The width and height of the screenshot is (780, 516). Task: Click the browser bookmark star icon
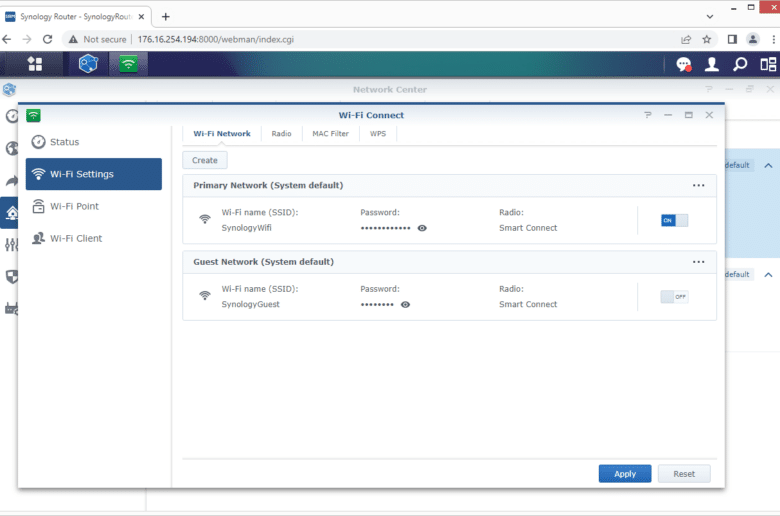tap(706, 39)
